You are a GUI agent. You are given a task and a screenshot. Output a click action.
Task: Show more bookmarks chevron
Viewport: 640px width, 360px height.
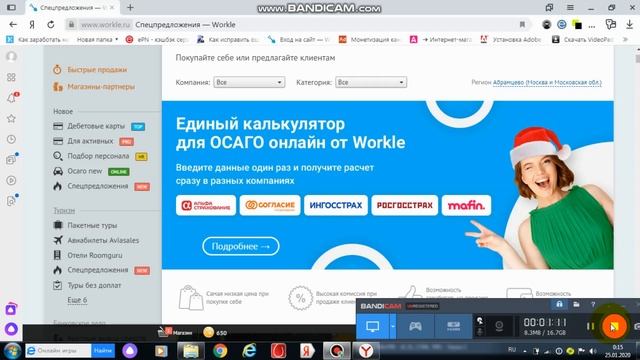click(625, 40)
